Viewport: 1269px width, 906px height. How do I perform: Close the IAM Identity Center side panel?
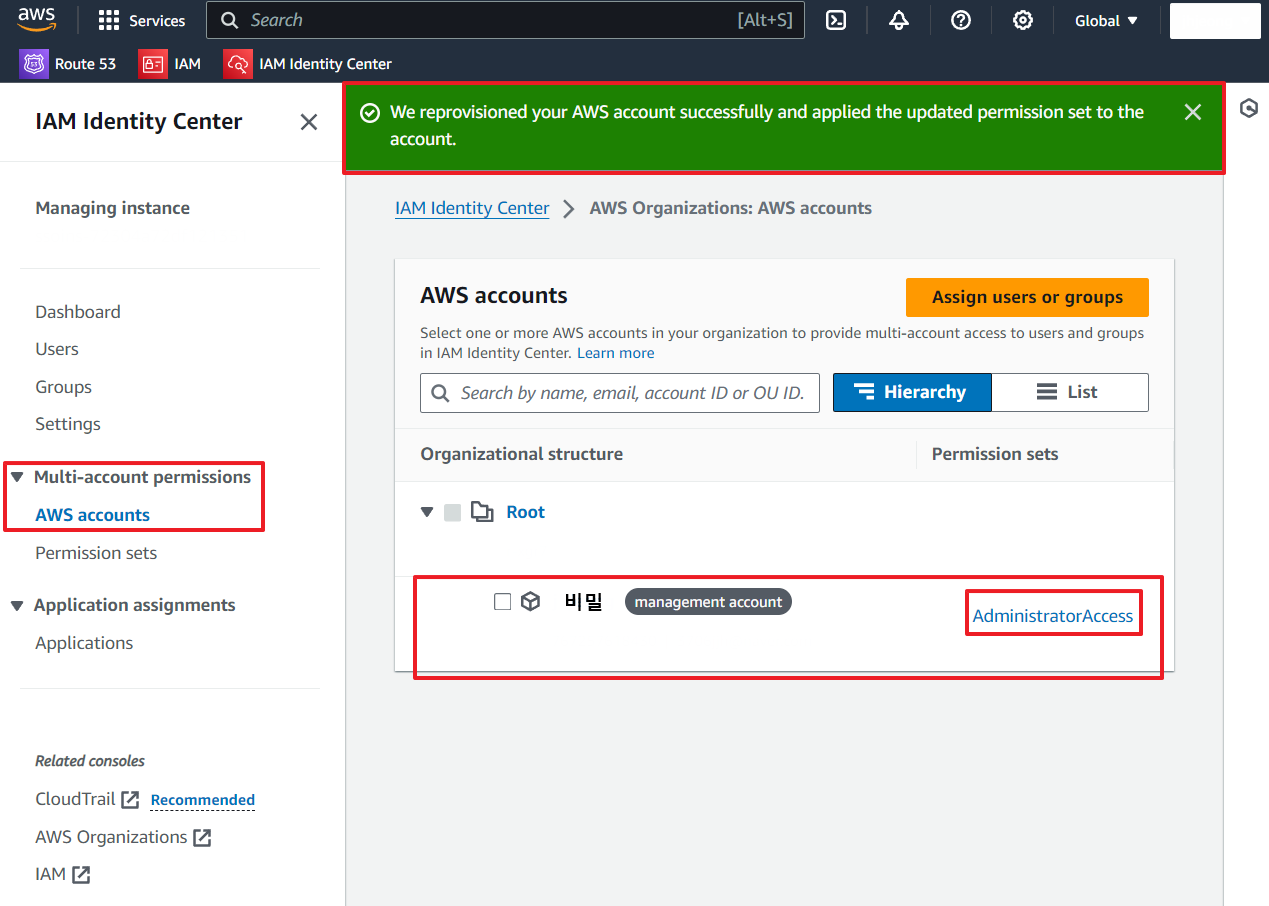point(309,122)
